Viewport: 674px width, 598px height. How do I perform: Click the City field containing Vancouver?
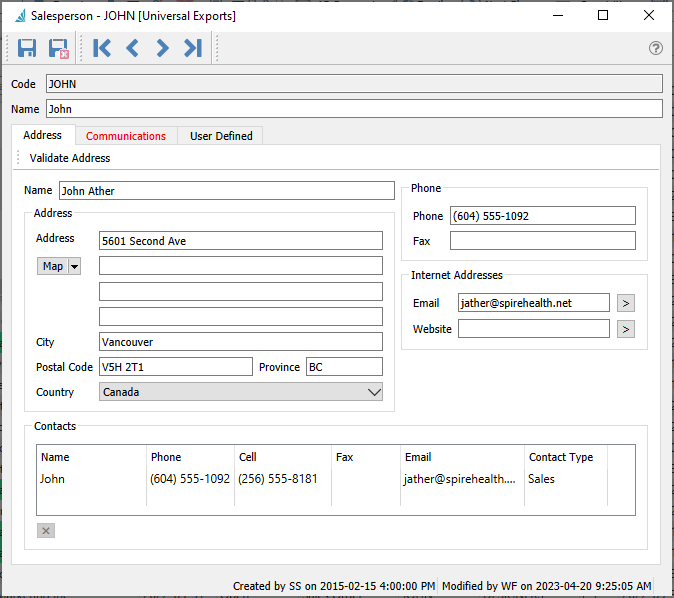pyautogui.click(x=241, y=342)
